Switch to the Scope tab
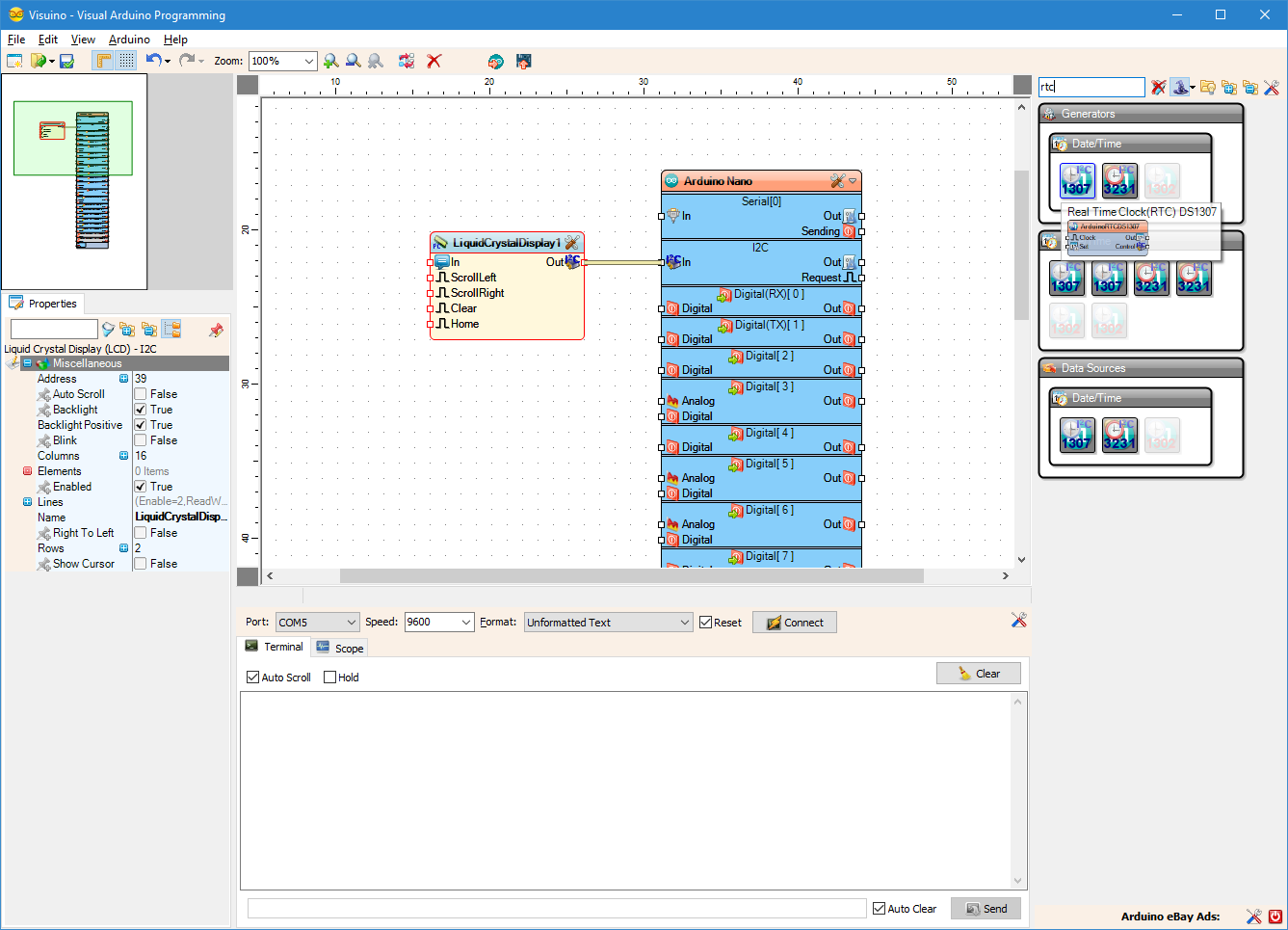 click(340, 648)
